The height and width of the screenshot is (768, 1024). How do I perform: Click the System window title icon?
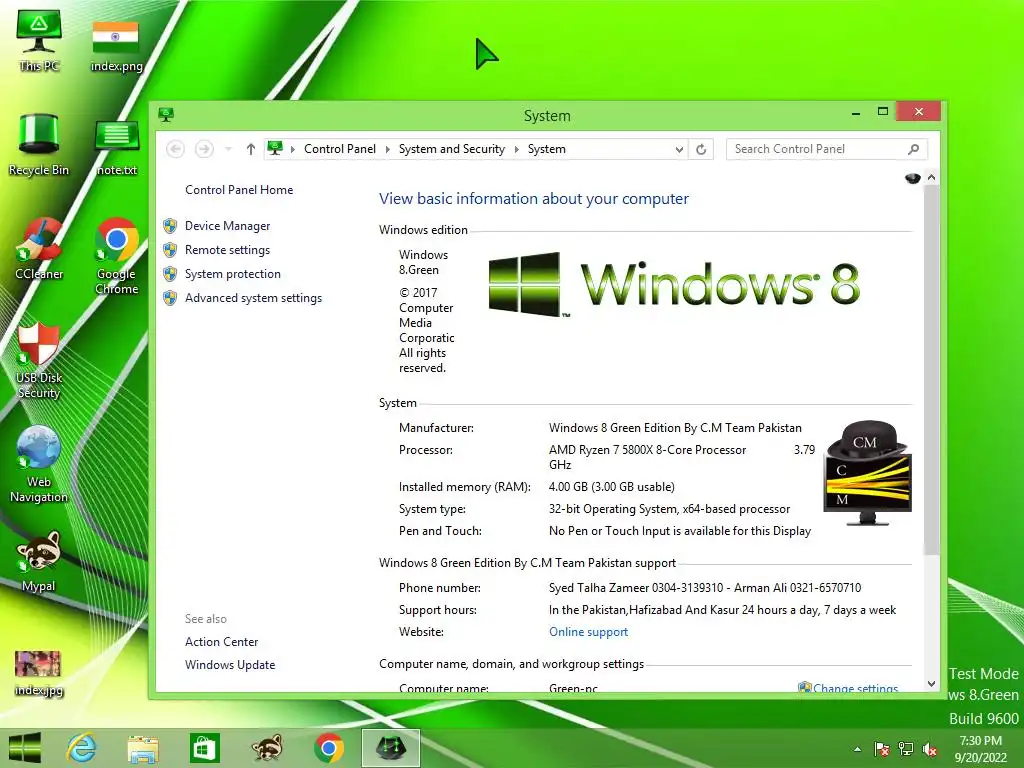click(x=166, y=115)
